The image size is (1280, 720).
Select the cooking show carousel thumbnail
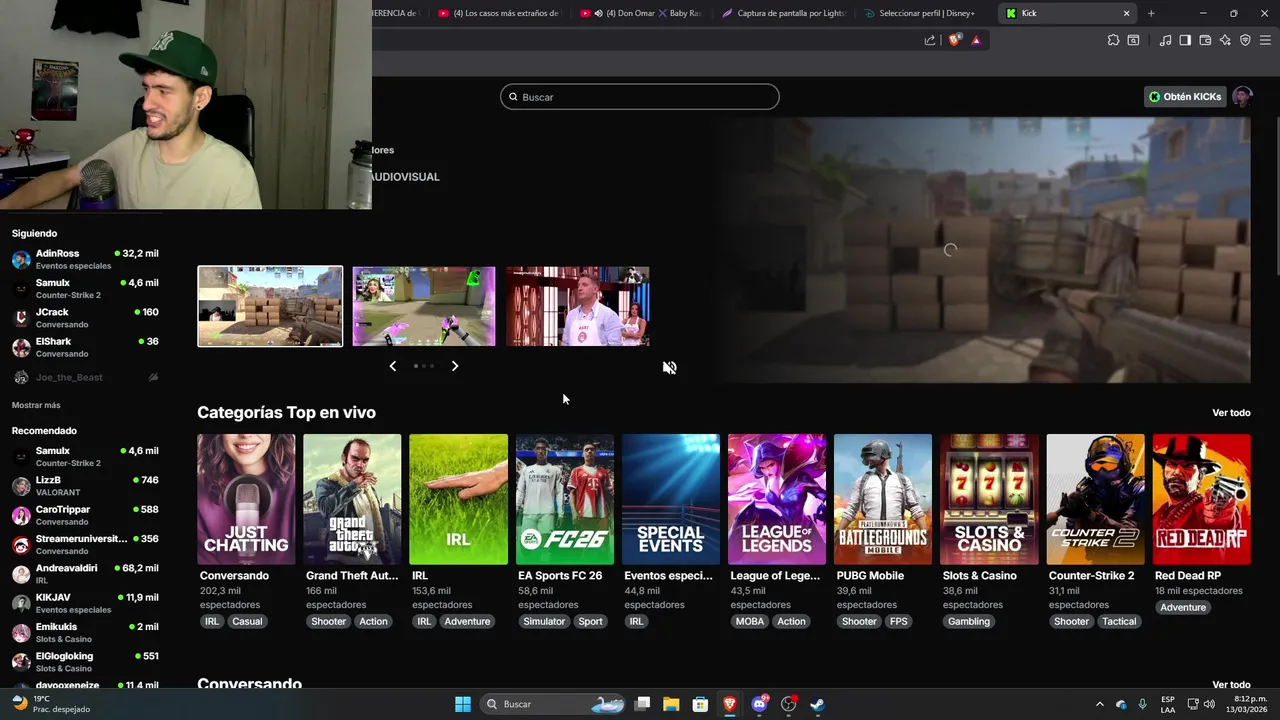[578, 306]
